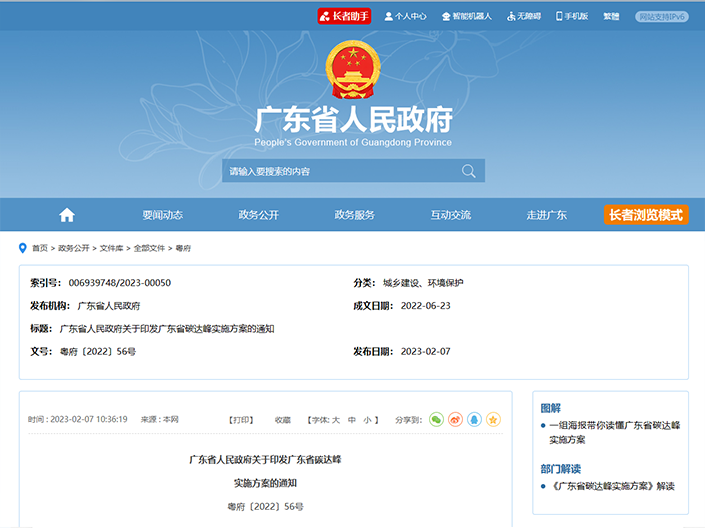This screenshot has width=705, height=528.
Task: Share article via WeChat icon
Action: [436, 419]
